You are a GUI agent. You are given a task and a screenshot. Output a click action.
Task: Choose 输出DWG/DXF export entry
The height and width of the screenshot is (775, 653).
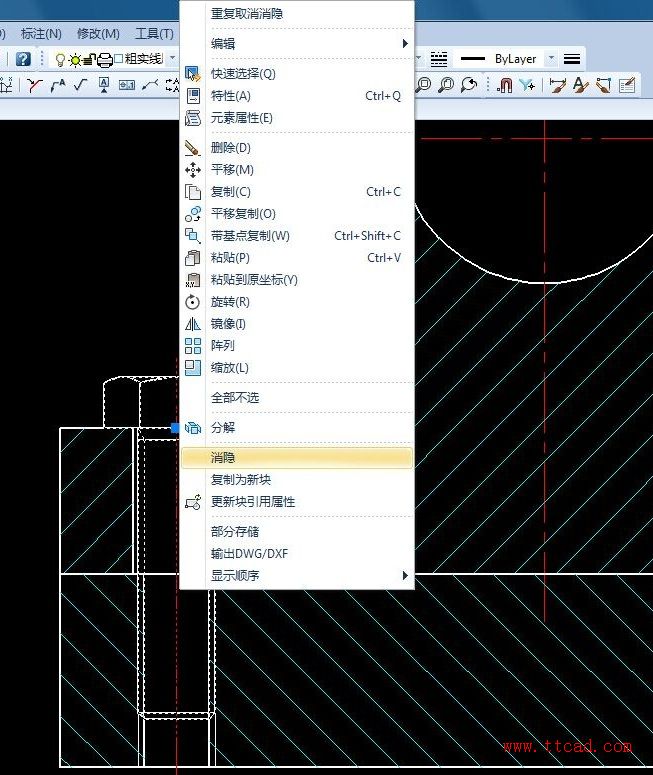click(297, 554)
